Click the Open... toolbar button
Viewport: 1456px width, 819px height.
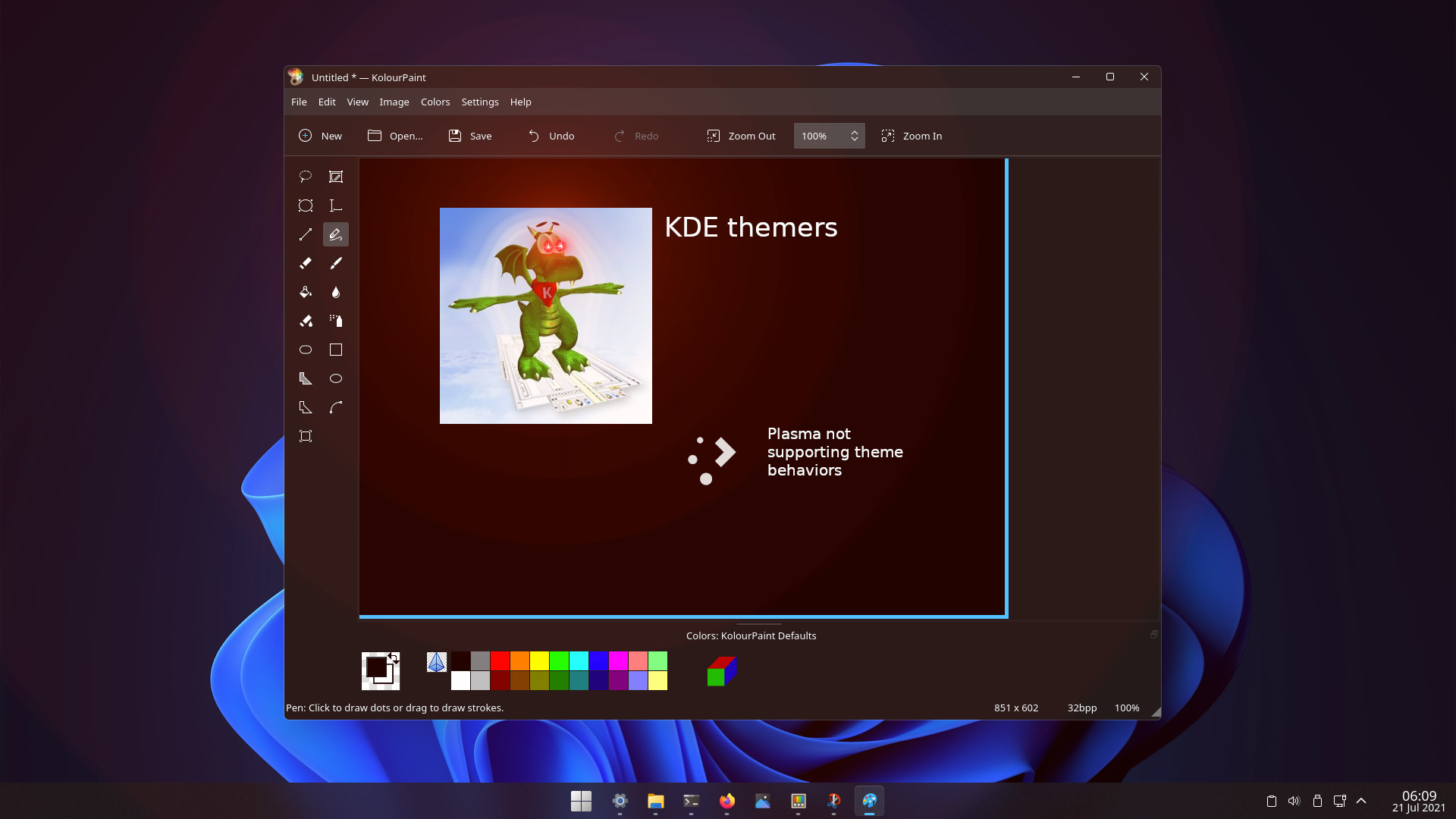pos(395,136)
